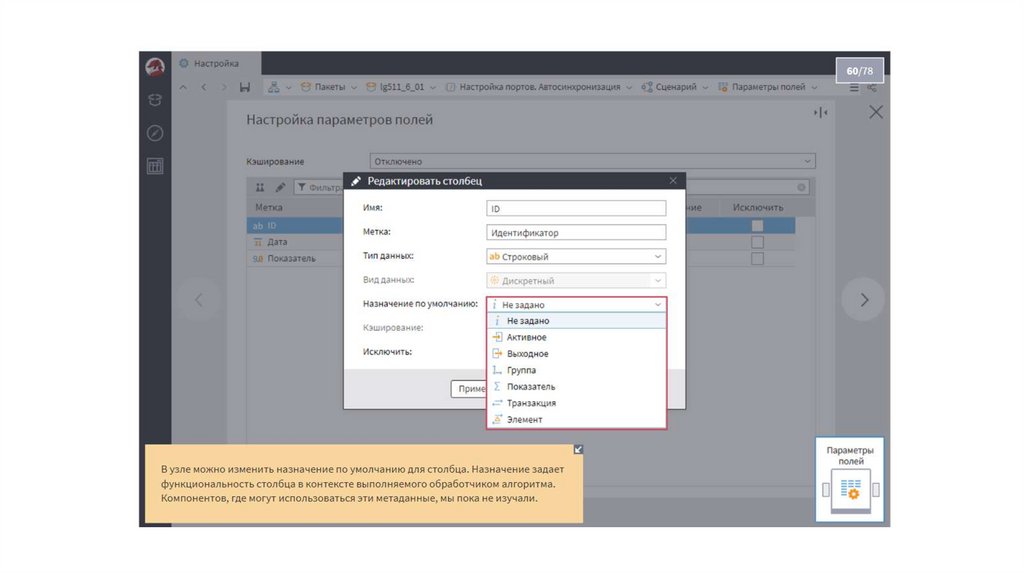The image size is (1024, 574).
Task: Tick the Исключить checkbox for Дата row
Action: [757, 242]
